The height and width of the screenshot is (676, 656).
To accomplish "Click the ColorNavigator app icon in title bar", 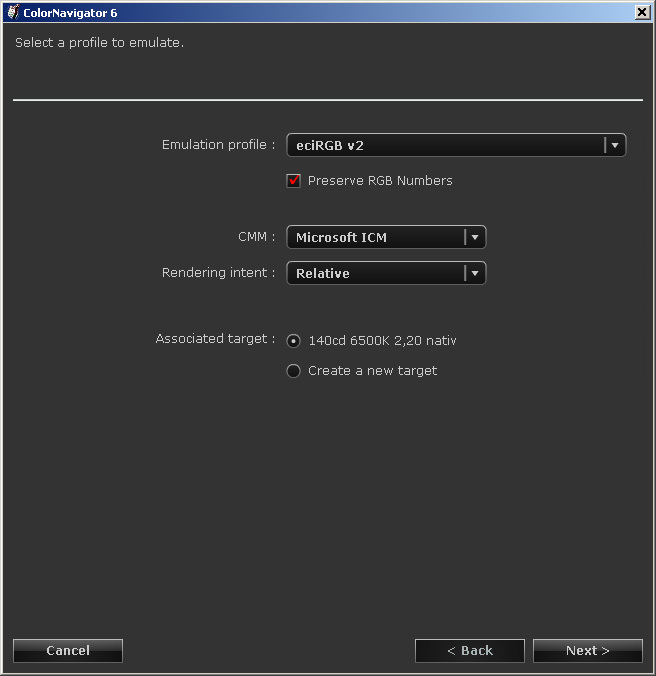I will tap(13, 12).
